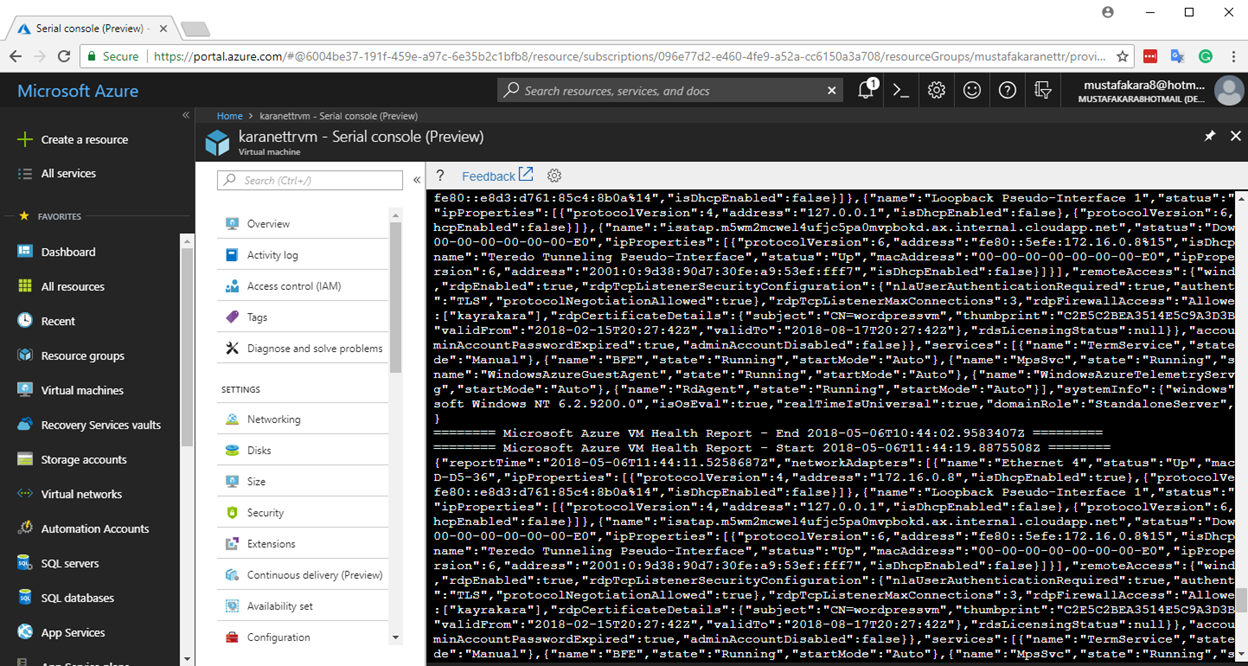The width and height of the screenshot is (1248, 666).
Task: Click the SQL databases icon
Action: point(25,598)
